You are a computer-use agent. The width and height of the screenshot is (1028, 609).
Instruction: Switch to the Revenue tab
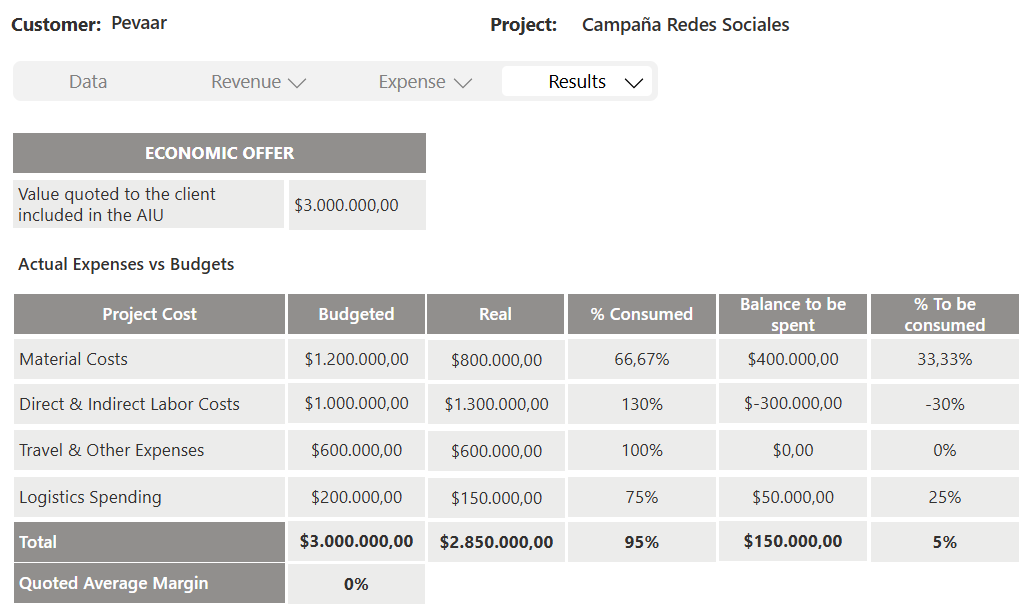(x=246, y=82)
